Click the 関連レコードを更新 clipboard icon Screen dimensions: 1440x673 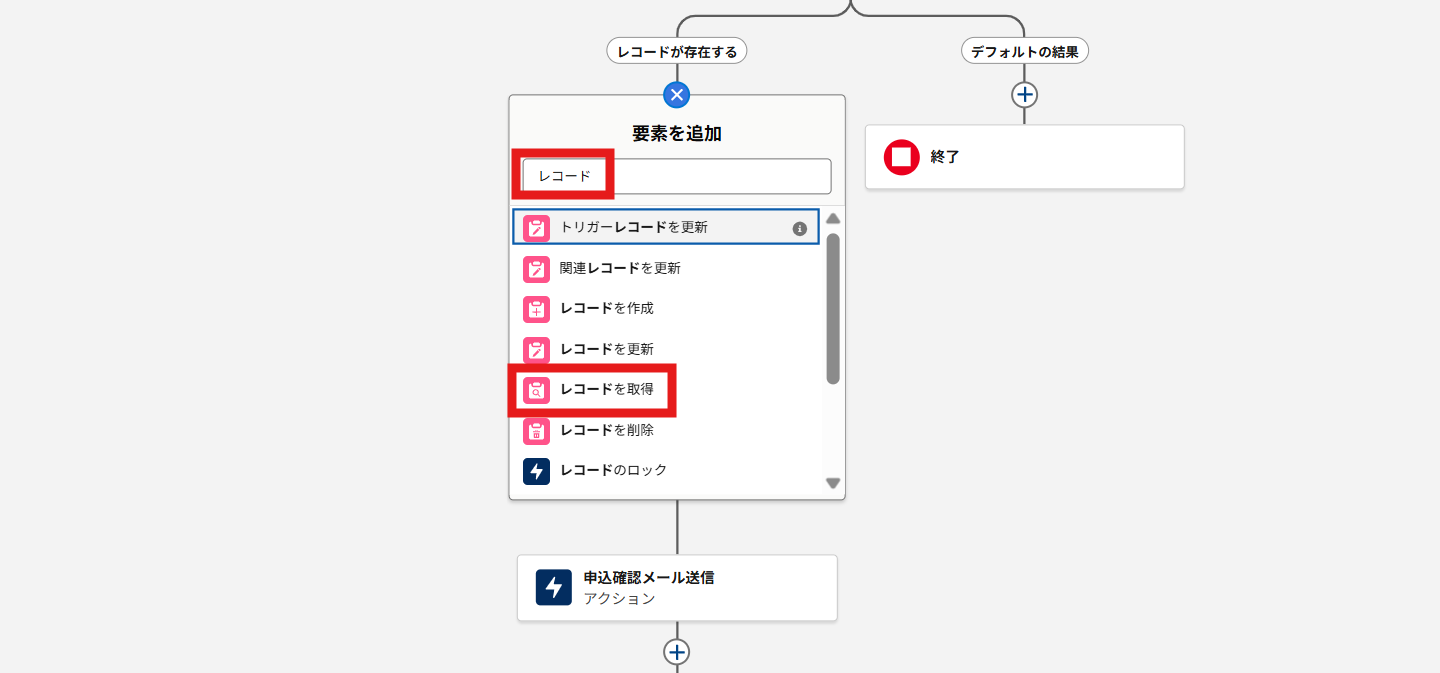[537, 269]
